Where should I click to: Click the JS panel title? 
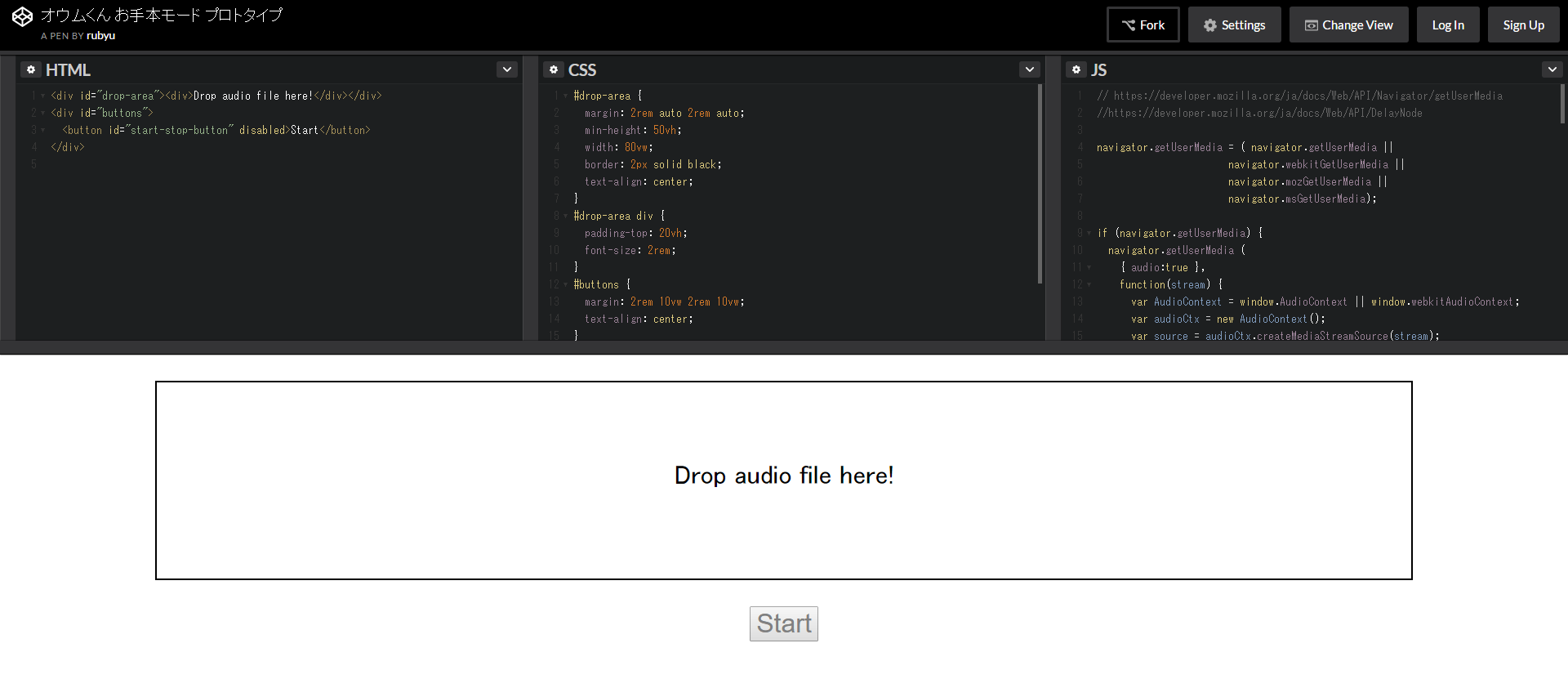tap(1099, 69)
